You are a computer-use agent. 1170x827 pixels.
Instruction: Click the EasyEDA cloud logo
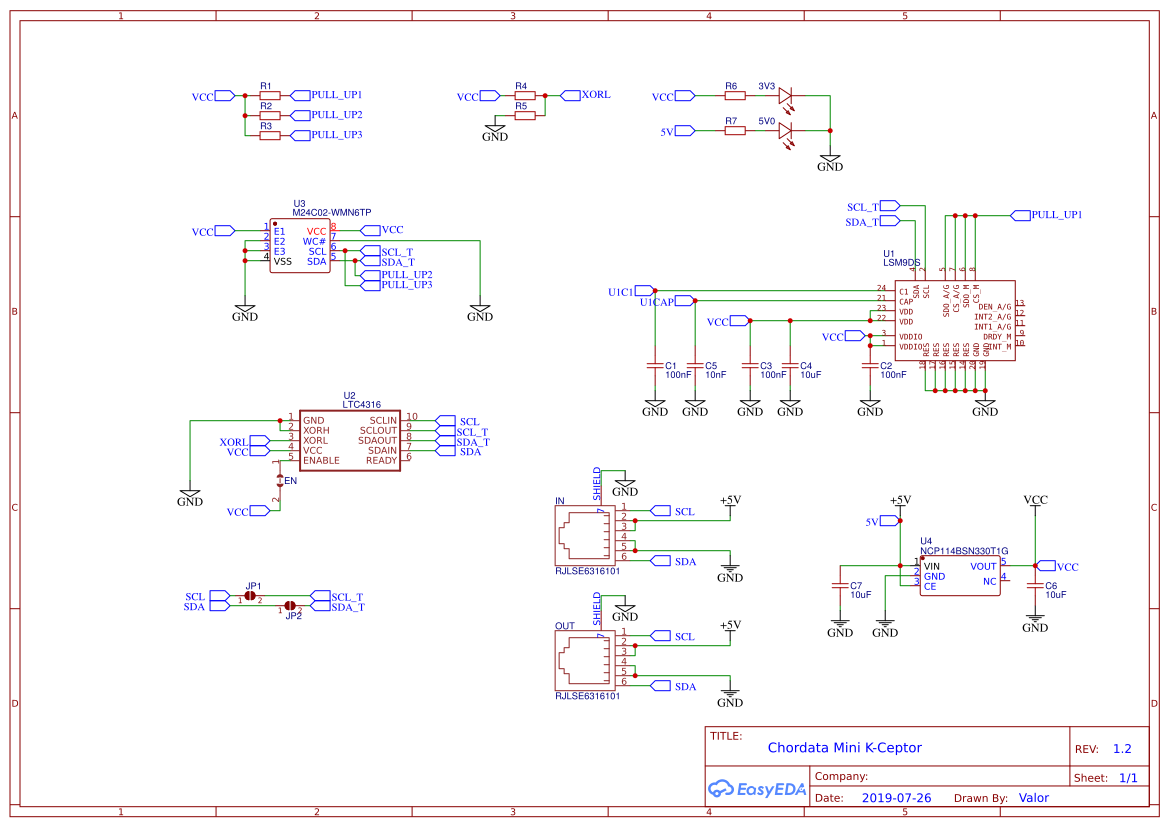723,789
